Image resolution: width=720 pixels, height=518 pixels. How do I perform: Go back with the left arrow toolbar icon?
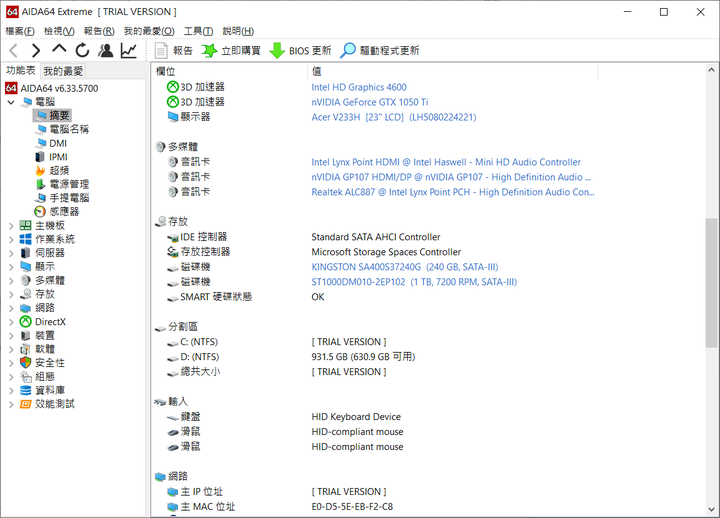(x=14, y=51)
